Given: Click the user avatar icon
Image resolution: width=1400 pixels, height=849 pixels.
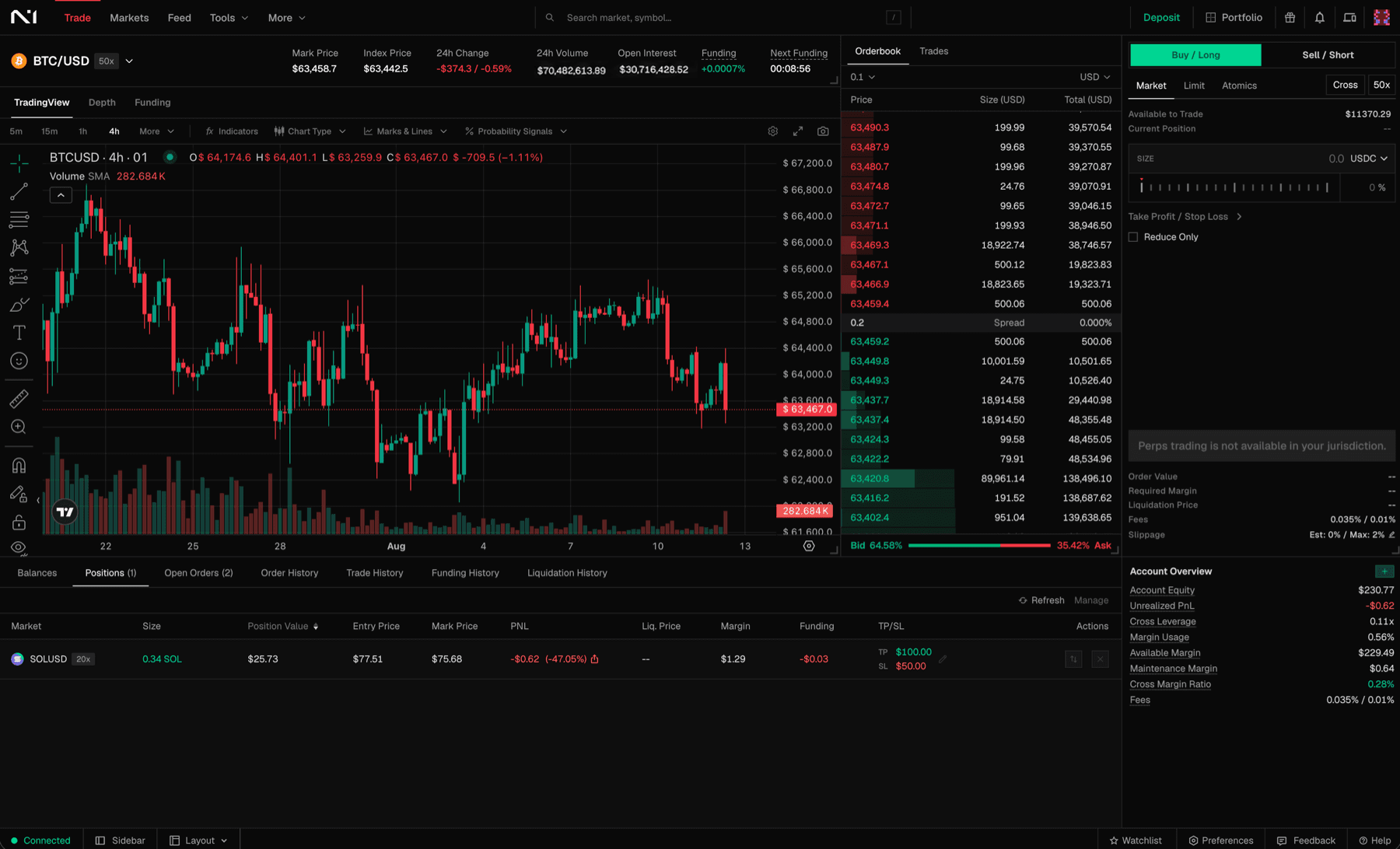Looking at the screenshot, I should [1381, 17].
